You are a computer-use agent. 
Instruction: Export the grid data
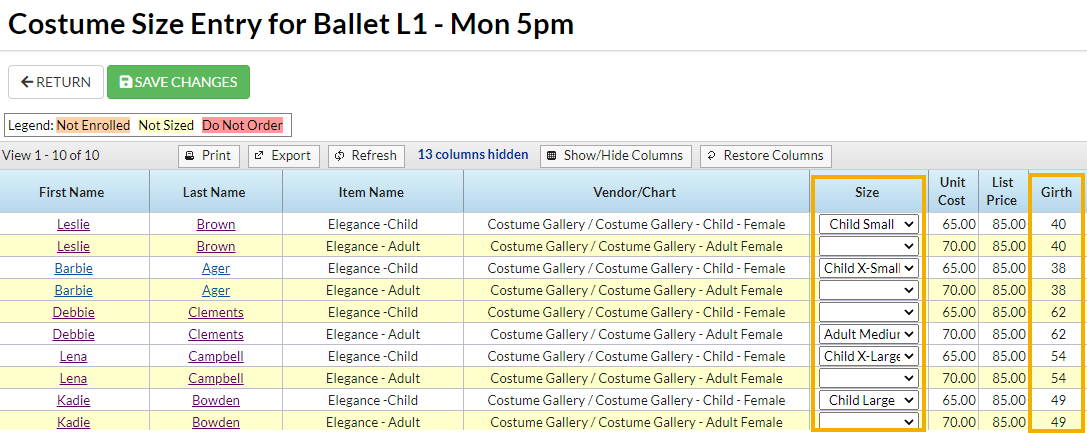click(x=284, y=156)
